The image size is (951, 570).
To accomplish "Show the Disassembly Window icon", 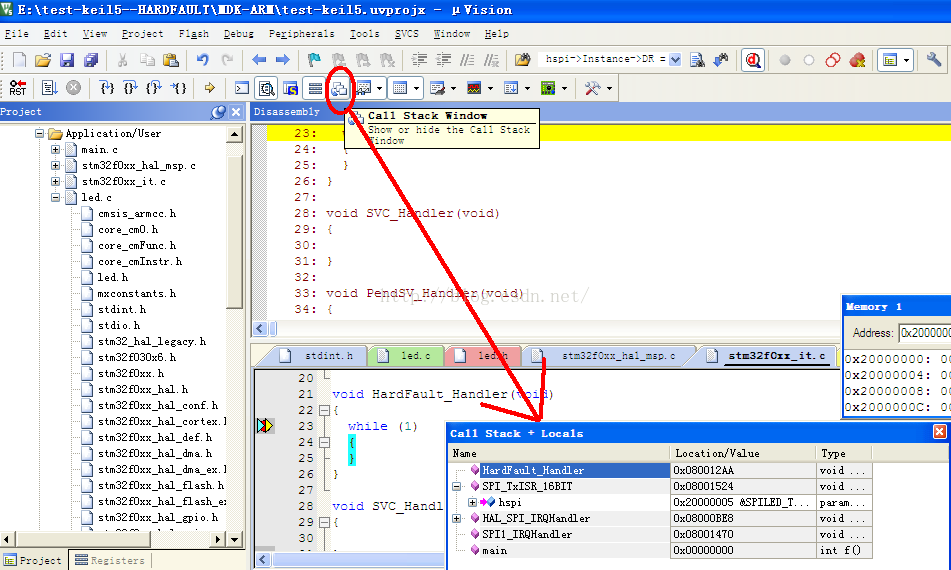I will tap(266, 89).
